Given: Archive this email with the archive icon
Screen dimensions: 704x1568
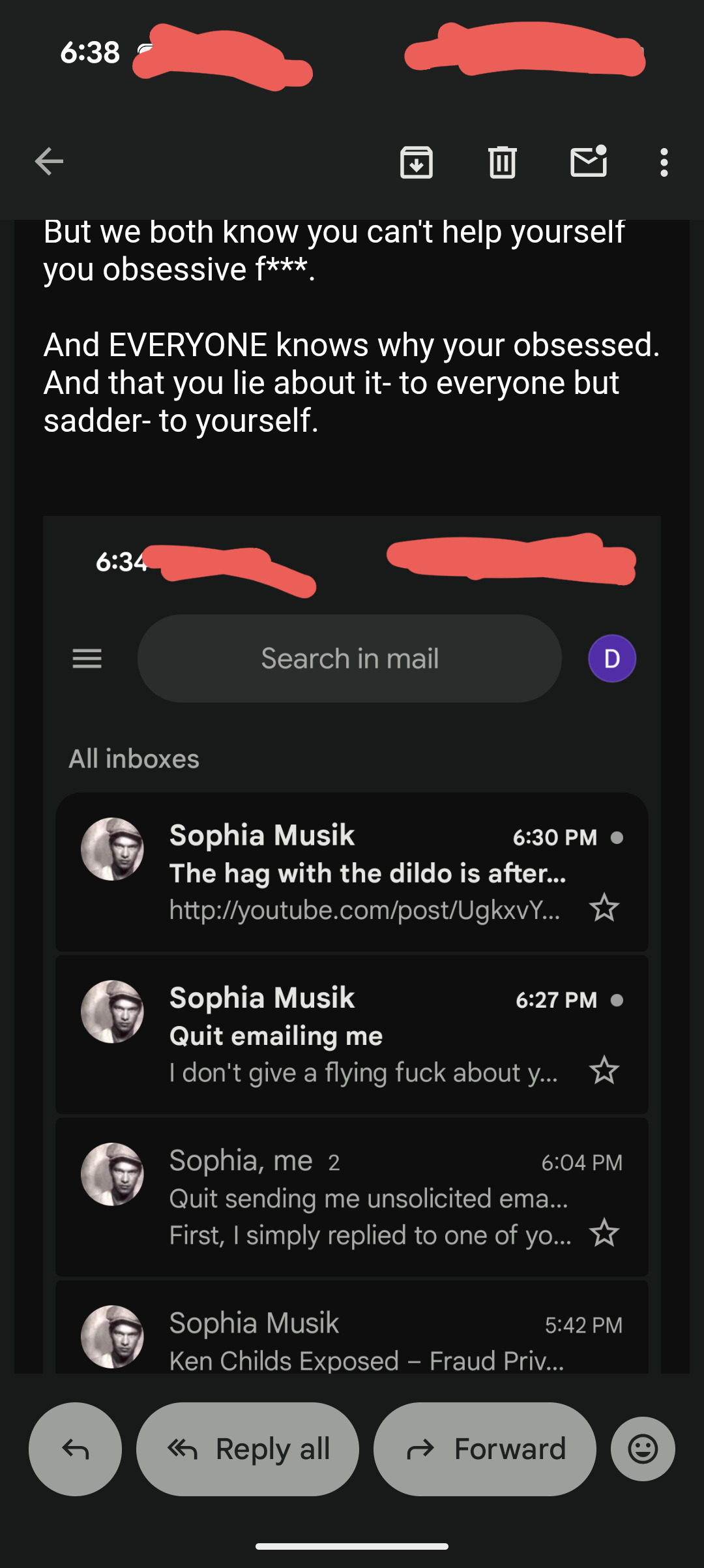Looking at the screenshot, I should 417,162.
